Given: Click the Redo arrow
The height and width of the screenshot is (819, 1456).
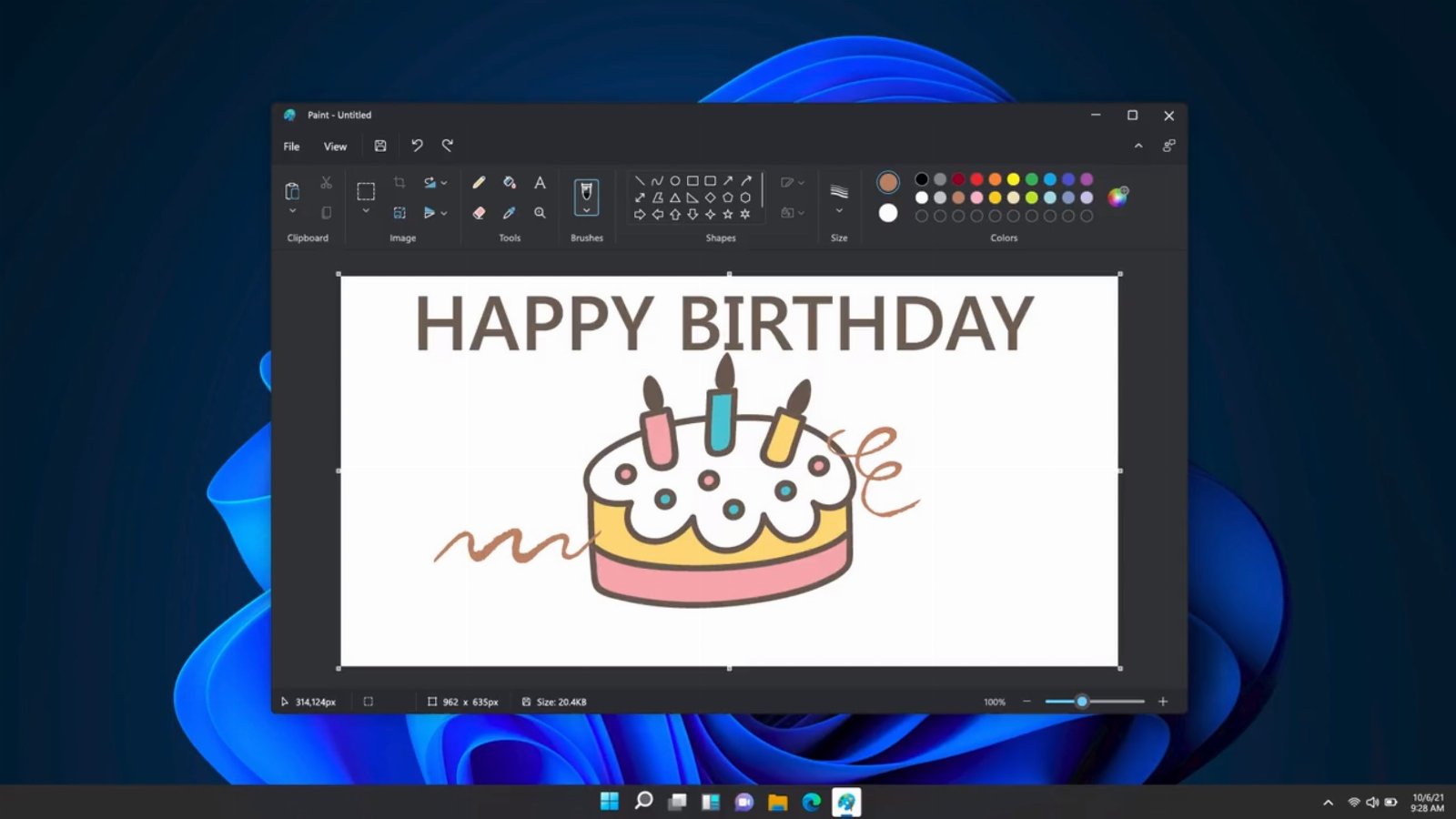Looking at the screenshot, I should (x=448, y=146).
